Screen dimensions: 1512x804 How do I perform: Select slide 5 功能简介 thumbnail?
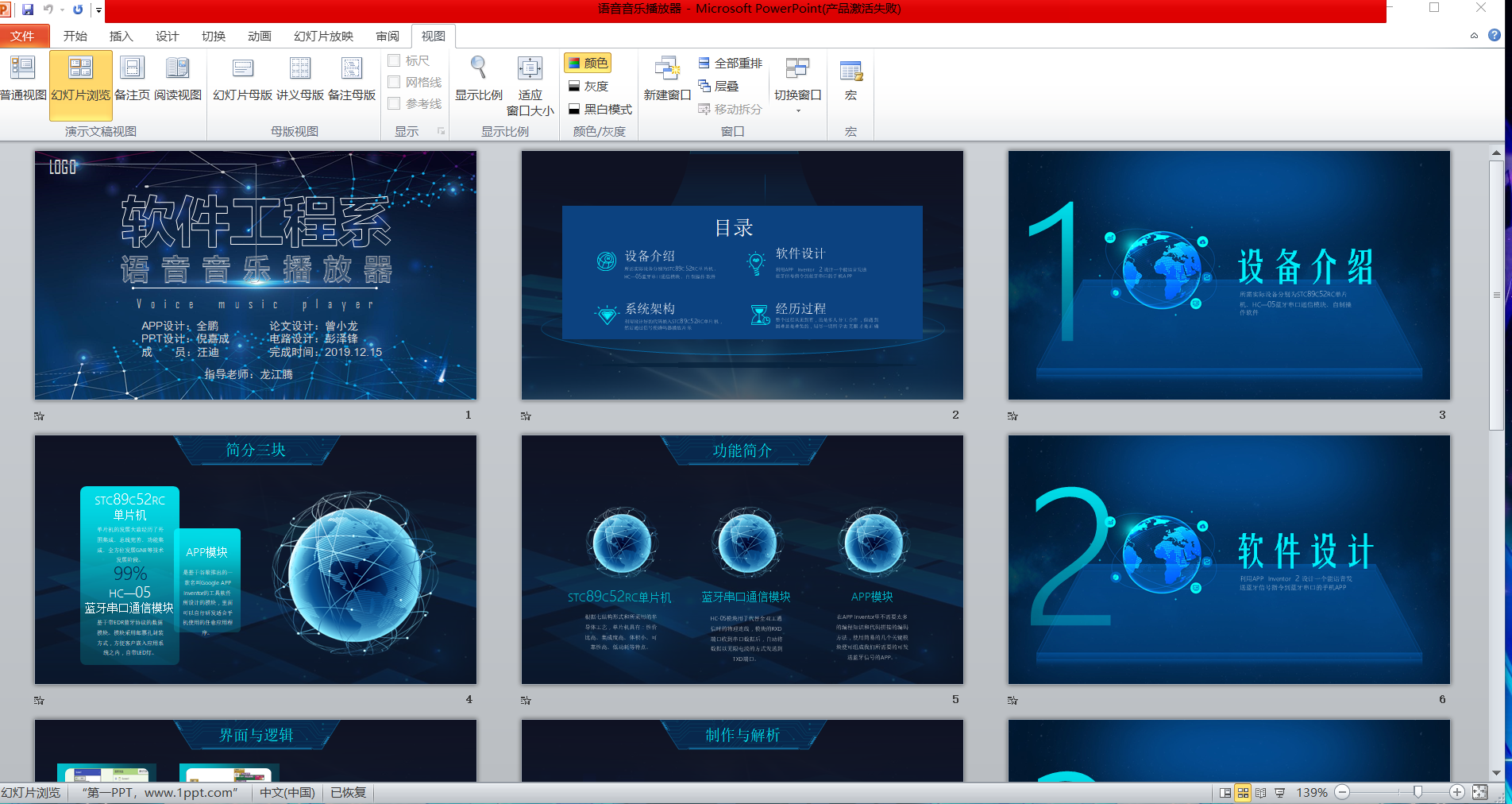742,559
